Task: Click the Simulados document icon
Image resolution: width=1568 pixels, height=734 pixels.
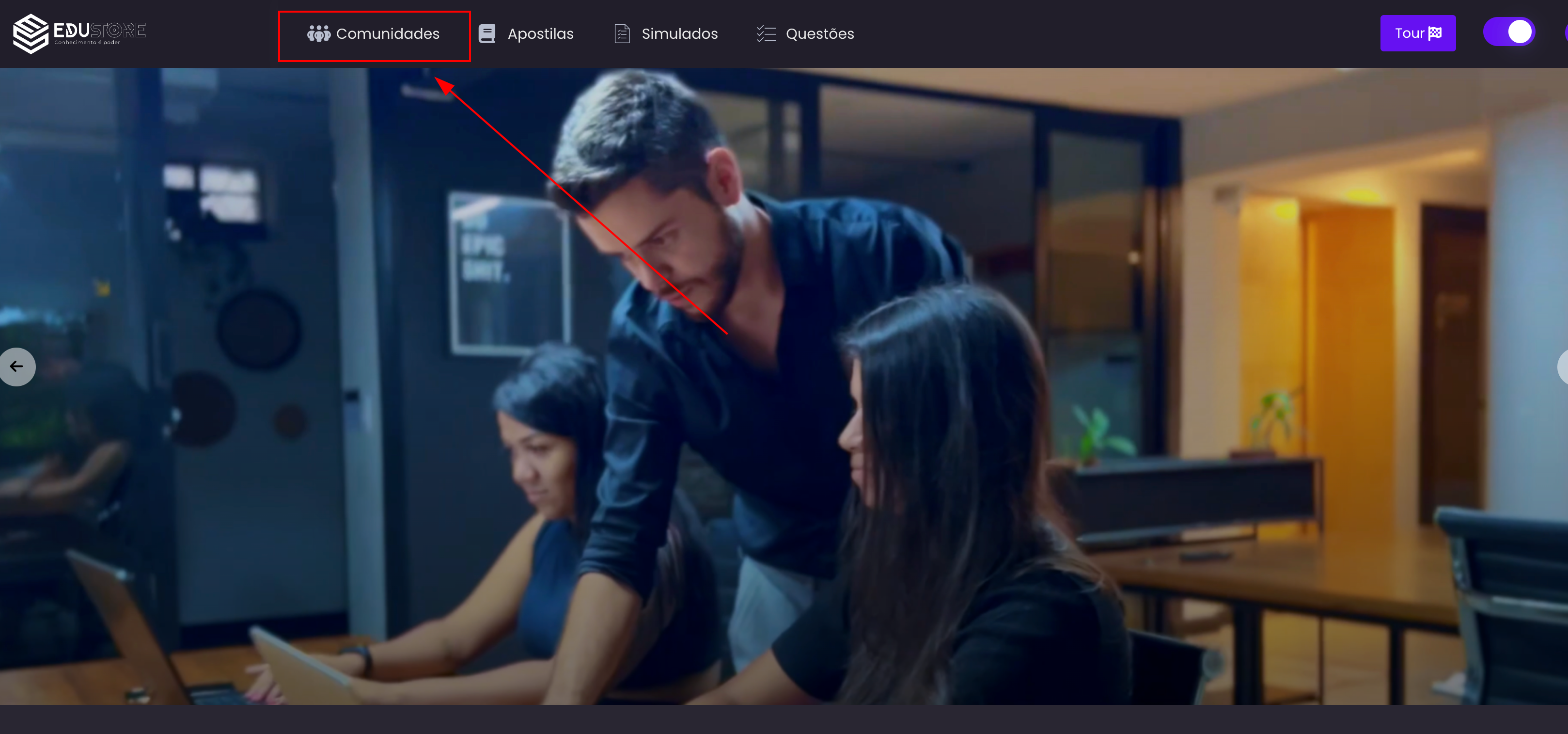Action: tap(622, 33)
